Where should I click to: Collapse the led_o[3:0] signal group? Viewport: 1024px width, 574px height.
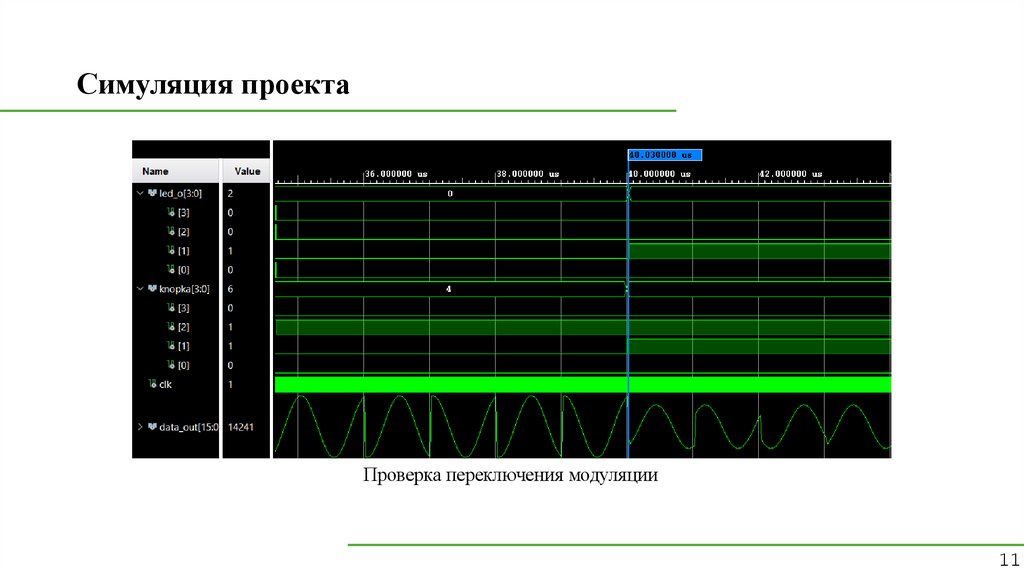coord(140,193)
